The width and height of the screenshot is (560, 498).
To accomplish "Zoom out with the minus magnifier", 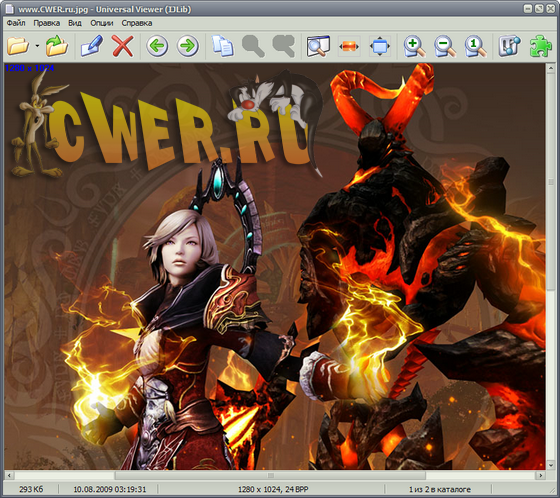I will (x=445, y=46).
